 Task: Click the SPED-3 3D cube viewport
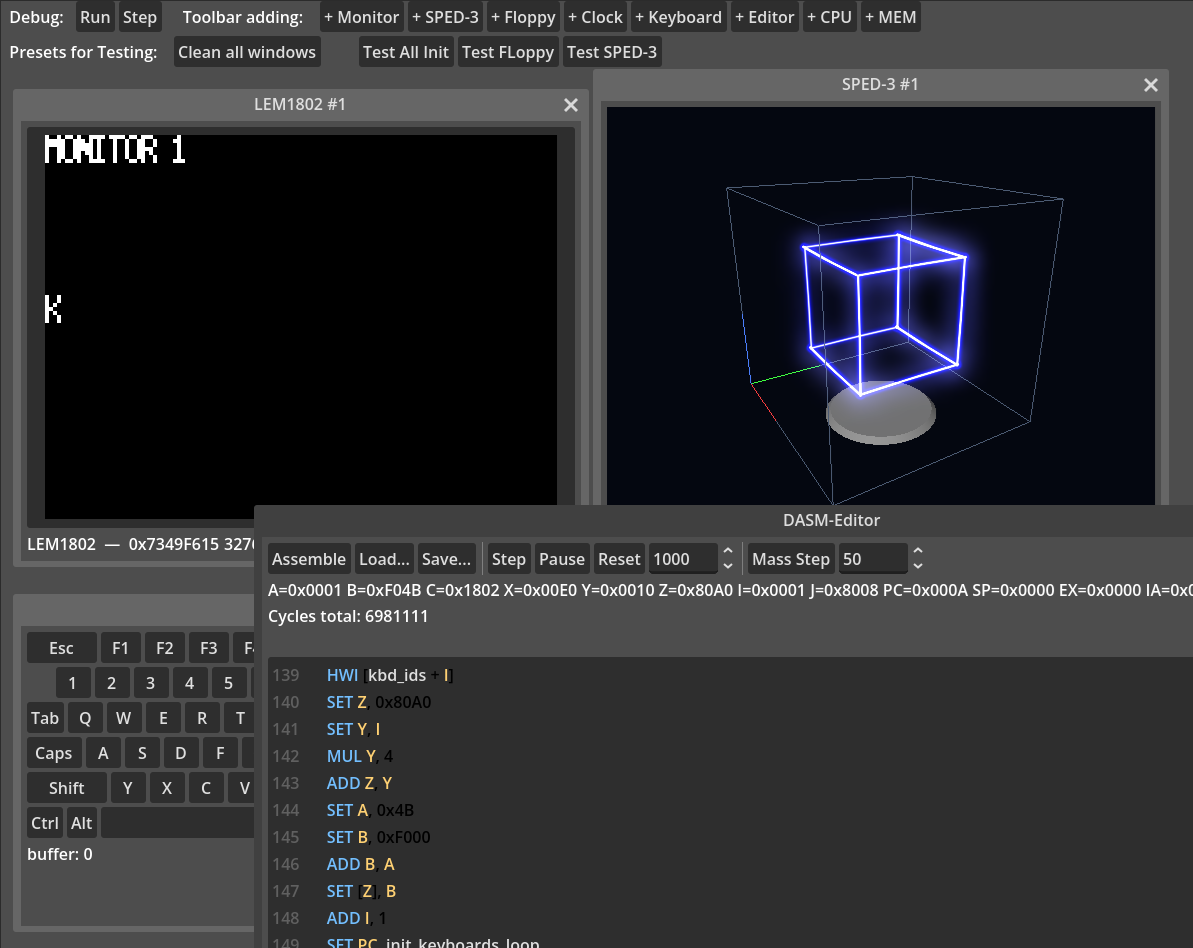click(880, 305)
